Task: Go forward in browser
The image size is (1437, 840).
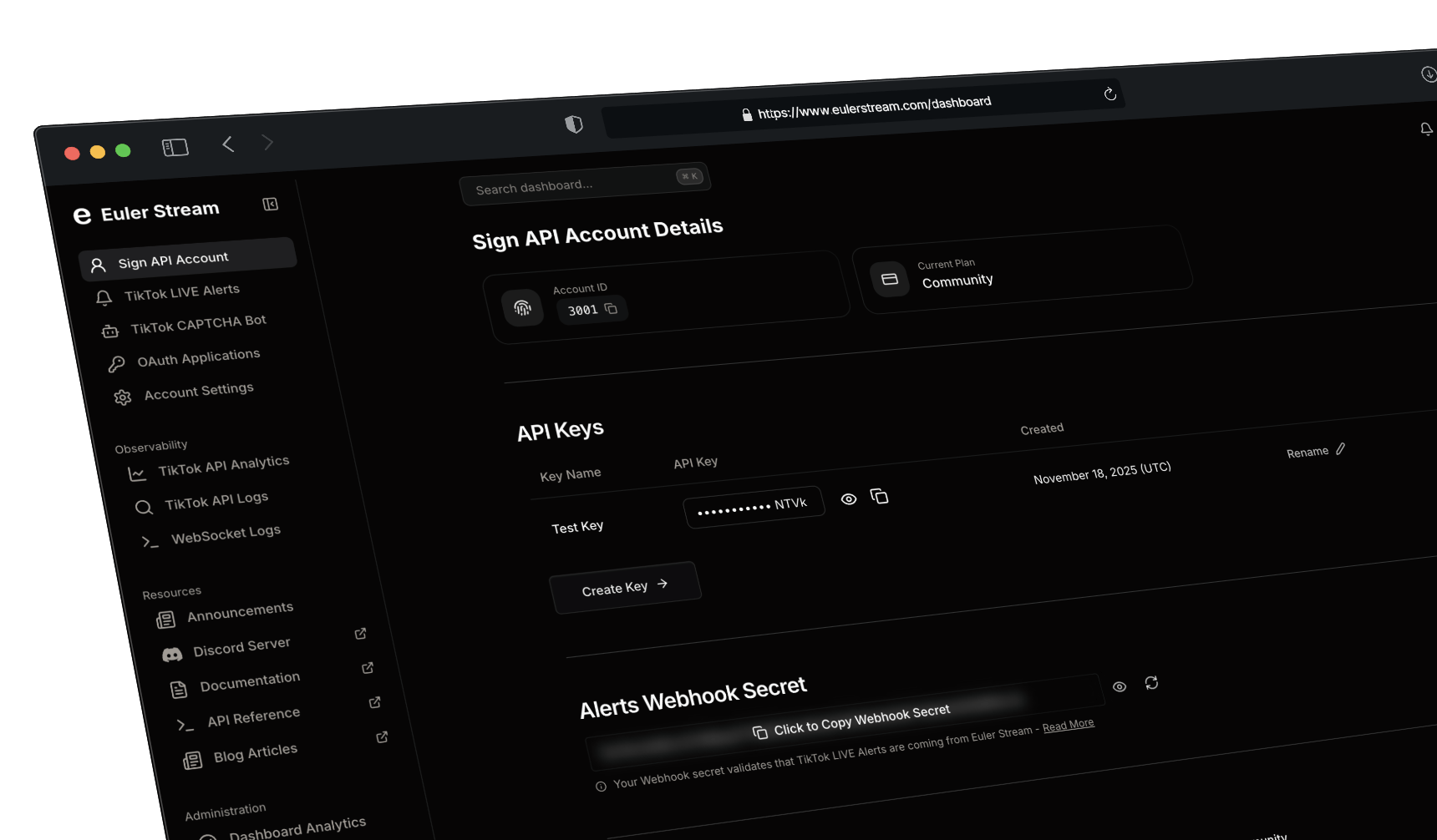Action: 267,142
